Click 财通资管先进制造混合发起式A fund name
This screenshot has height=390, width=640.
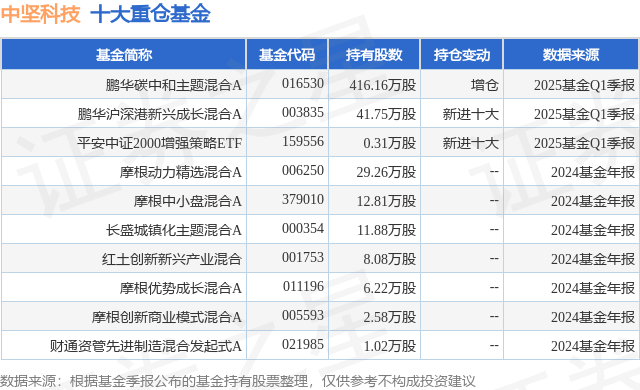click(x=146, y=346)
